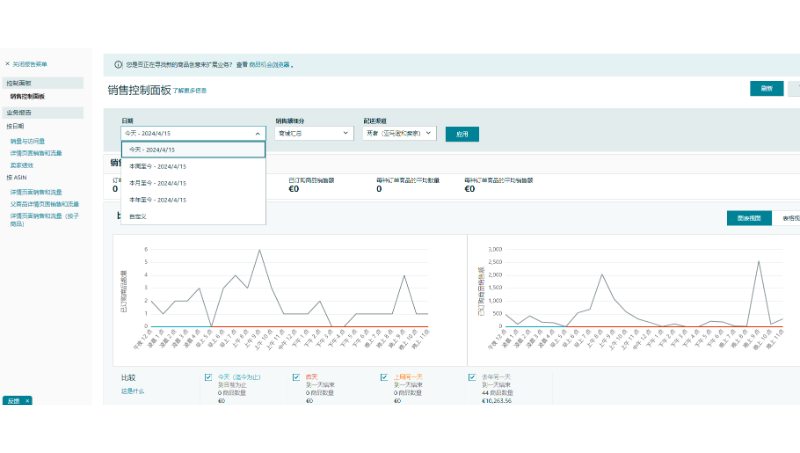Open the 了解更多信息 learn more link
Image resolution: width=800 pixels, height=453 pixels.
189,91
